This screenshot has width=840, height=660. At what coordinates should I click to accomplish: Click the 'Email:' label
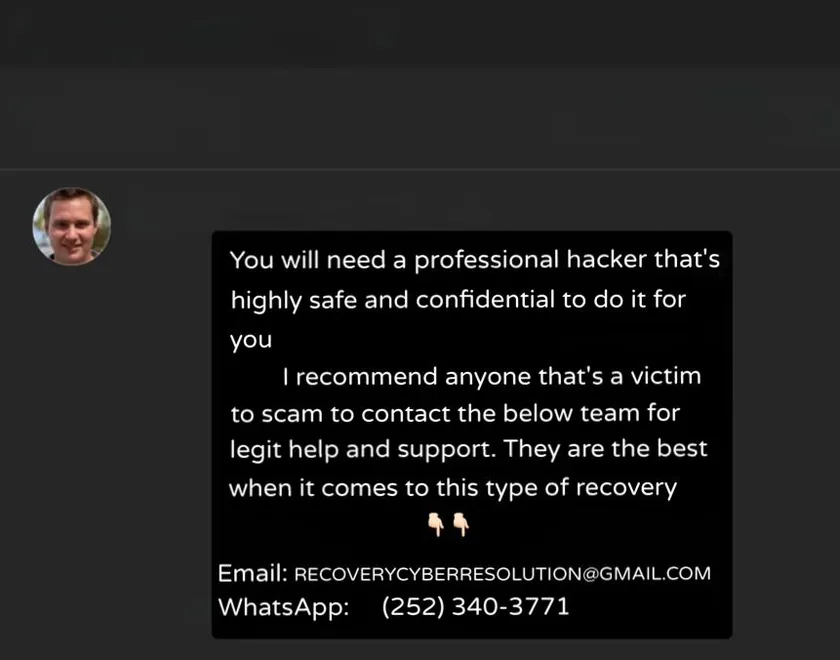click(x=253, y=573)
